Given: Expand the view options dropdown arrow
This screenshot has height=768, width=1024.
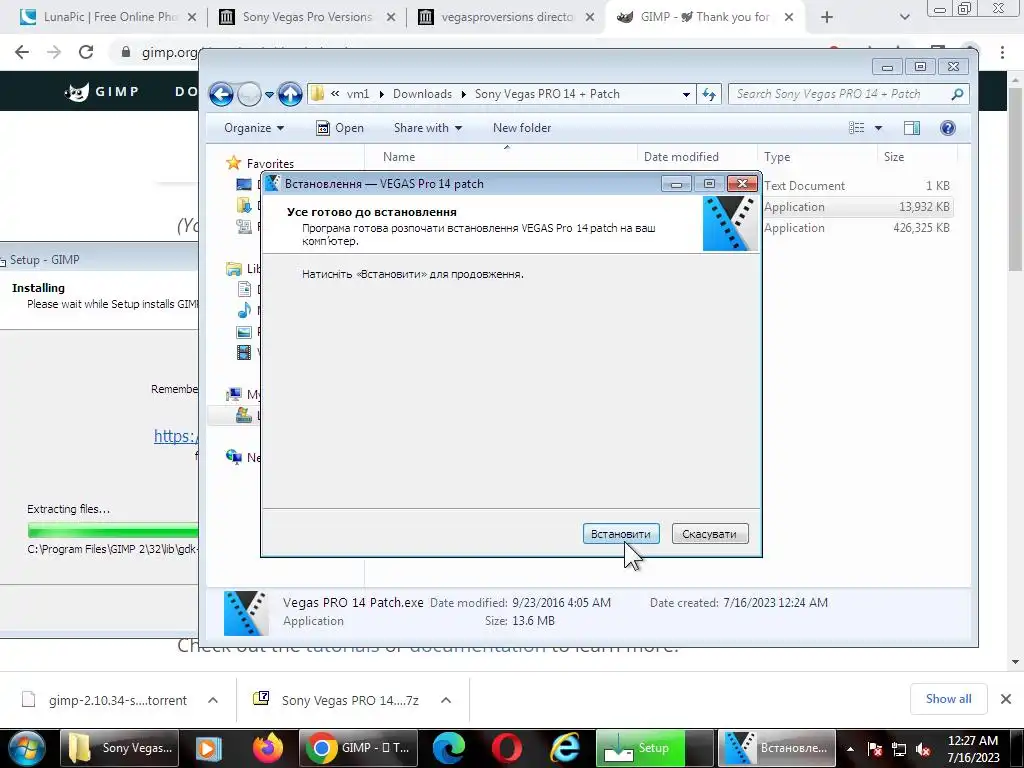Looking at the screenshot, I should pyautogui.click(x=878, y=128).
